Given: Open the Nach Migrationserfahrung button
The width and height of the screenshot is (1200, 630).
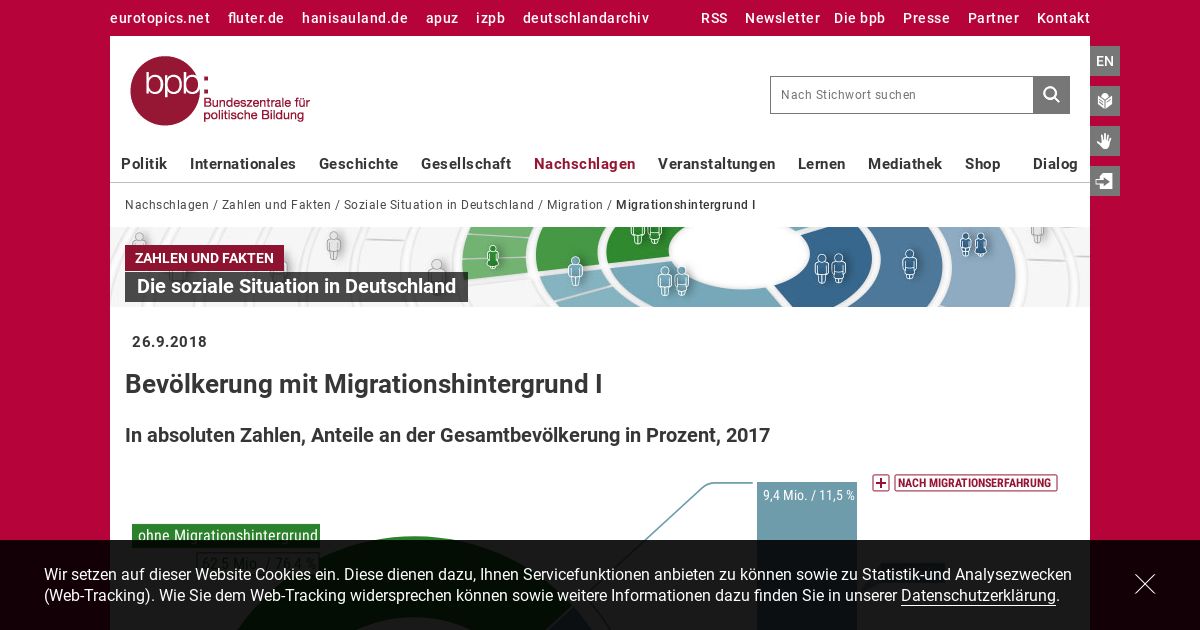Looking at the screenshot, I should point(976,483).
